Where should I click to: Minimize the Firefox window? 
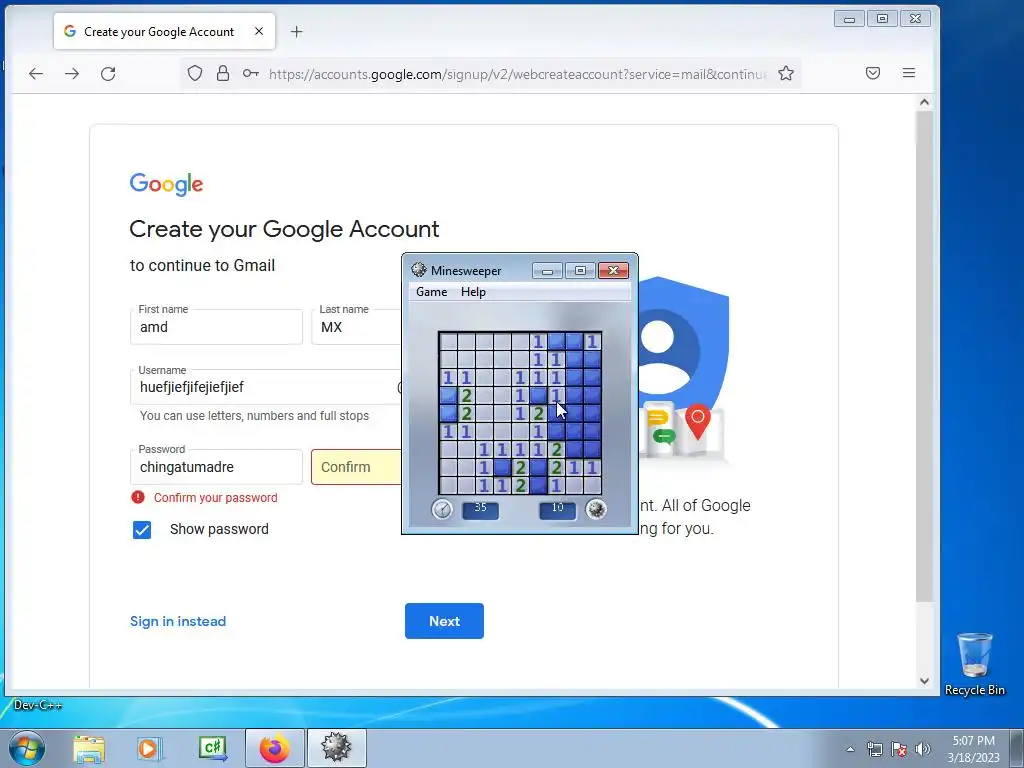point(849,19)
